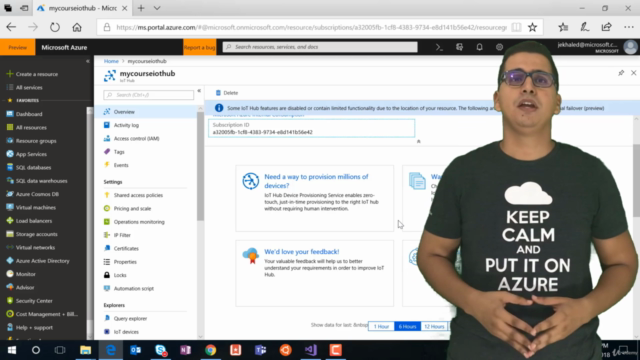This screenshot has width=640, height=360.
Task: Open the Windows Start menu
Action: tap(11, 350)
